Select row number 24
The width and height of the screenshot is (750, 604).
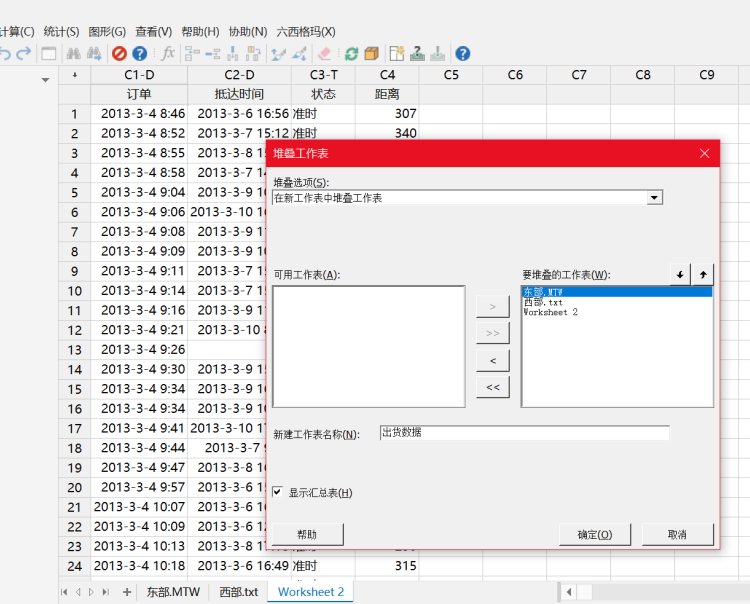tap(75, 566)
